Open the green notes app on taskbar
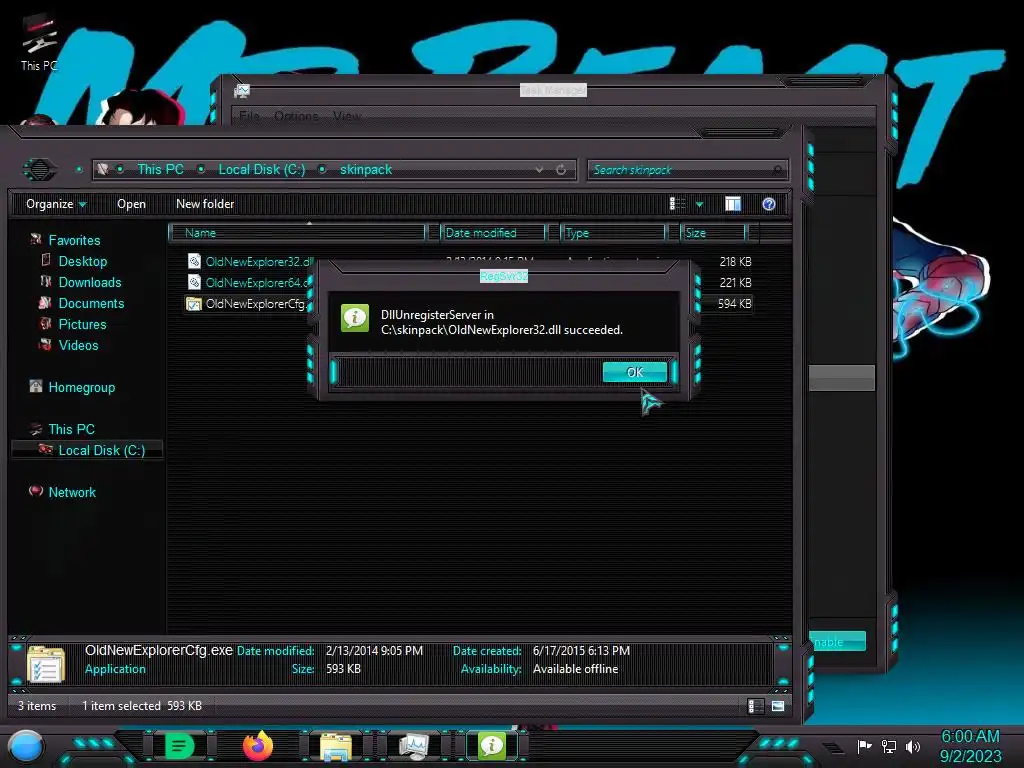Image resolution: width=1024 pixels, height=768 pixels. click(179, 746)
